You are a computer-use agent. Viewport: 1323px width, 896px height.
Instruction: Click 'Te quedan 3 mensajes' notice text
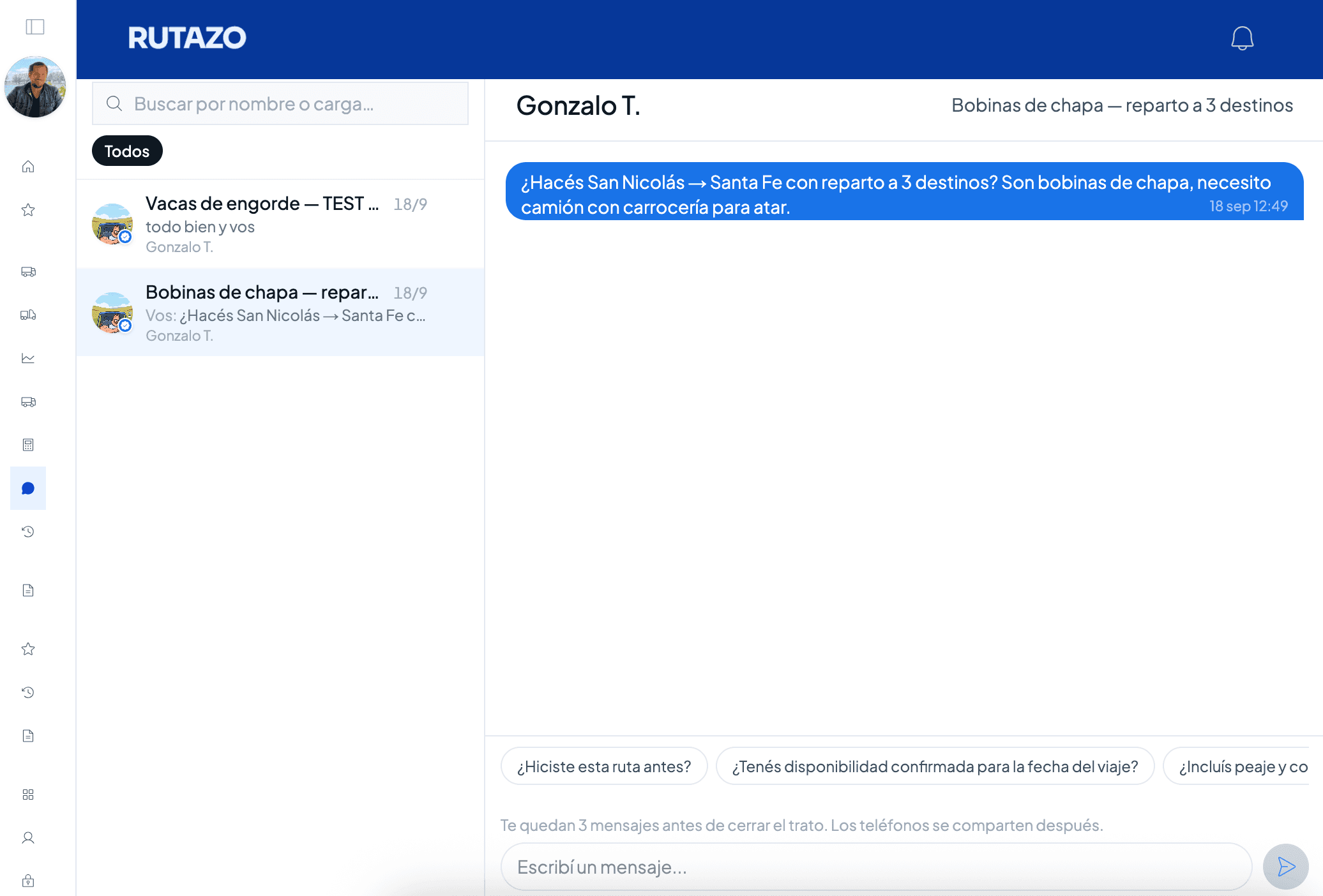pyautogui.click(x=801, y=825)
